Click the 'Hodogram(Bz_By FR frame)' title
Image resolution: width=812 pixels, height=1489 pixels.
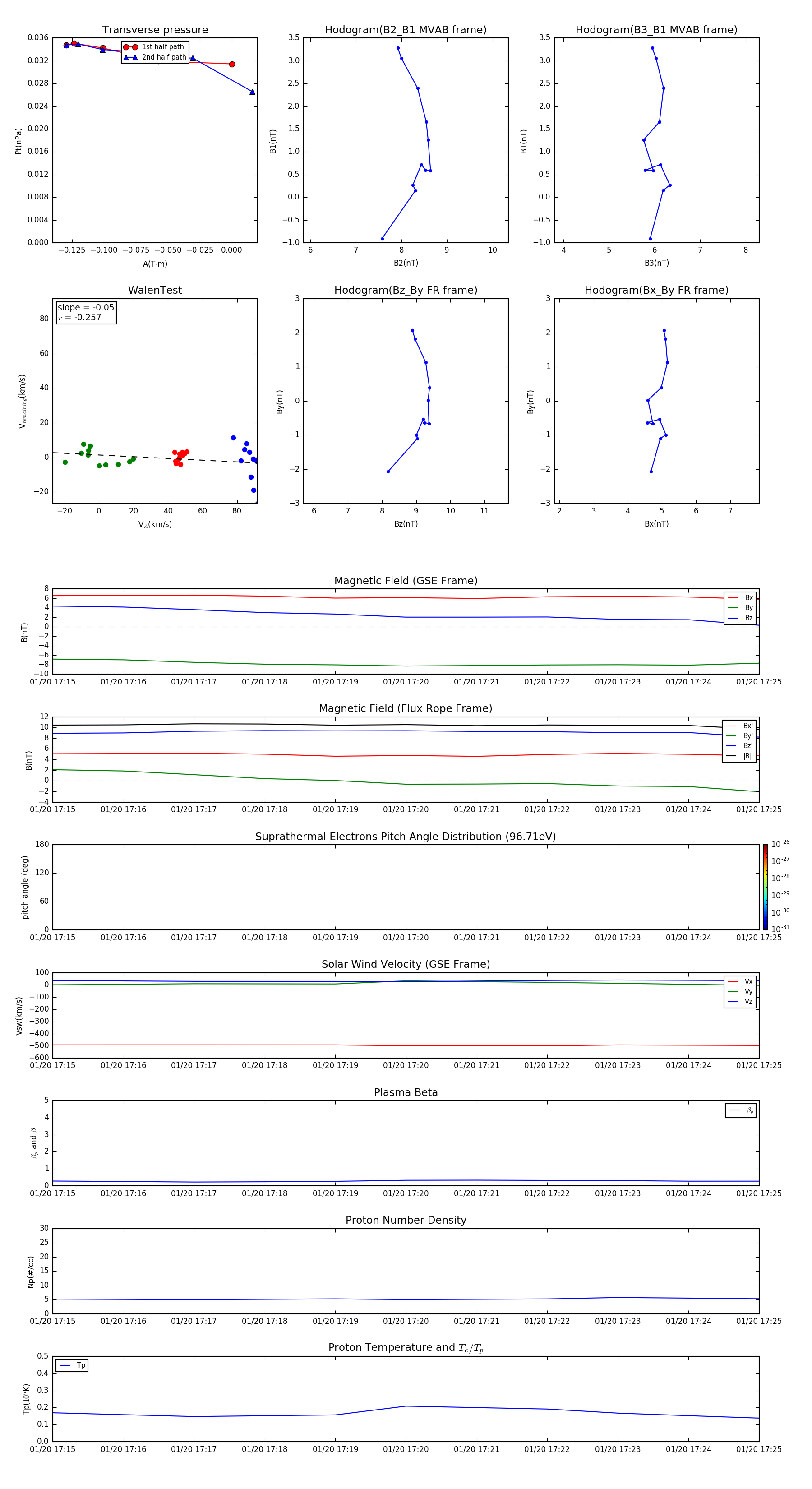[x=406, y=290]
